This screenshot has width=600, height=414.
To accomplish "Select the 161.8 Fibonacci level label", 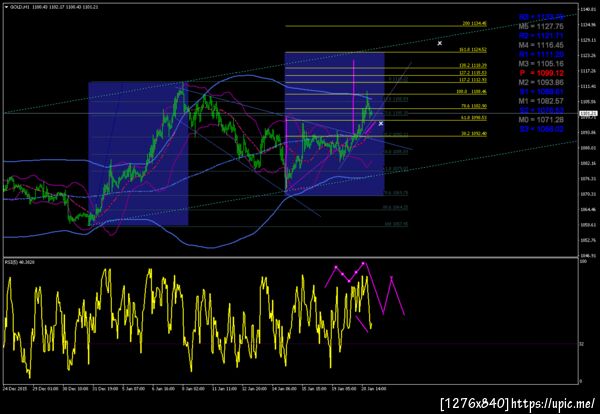I will coord(473,50).
